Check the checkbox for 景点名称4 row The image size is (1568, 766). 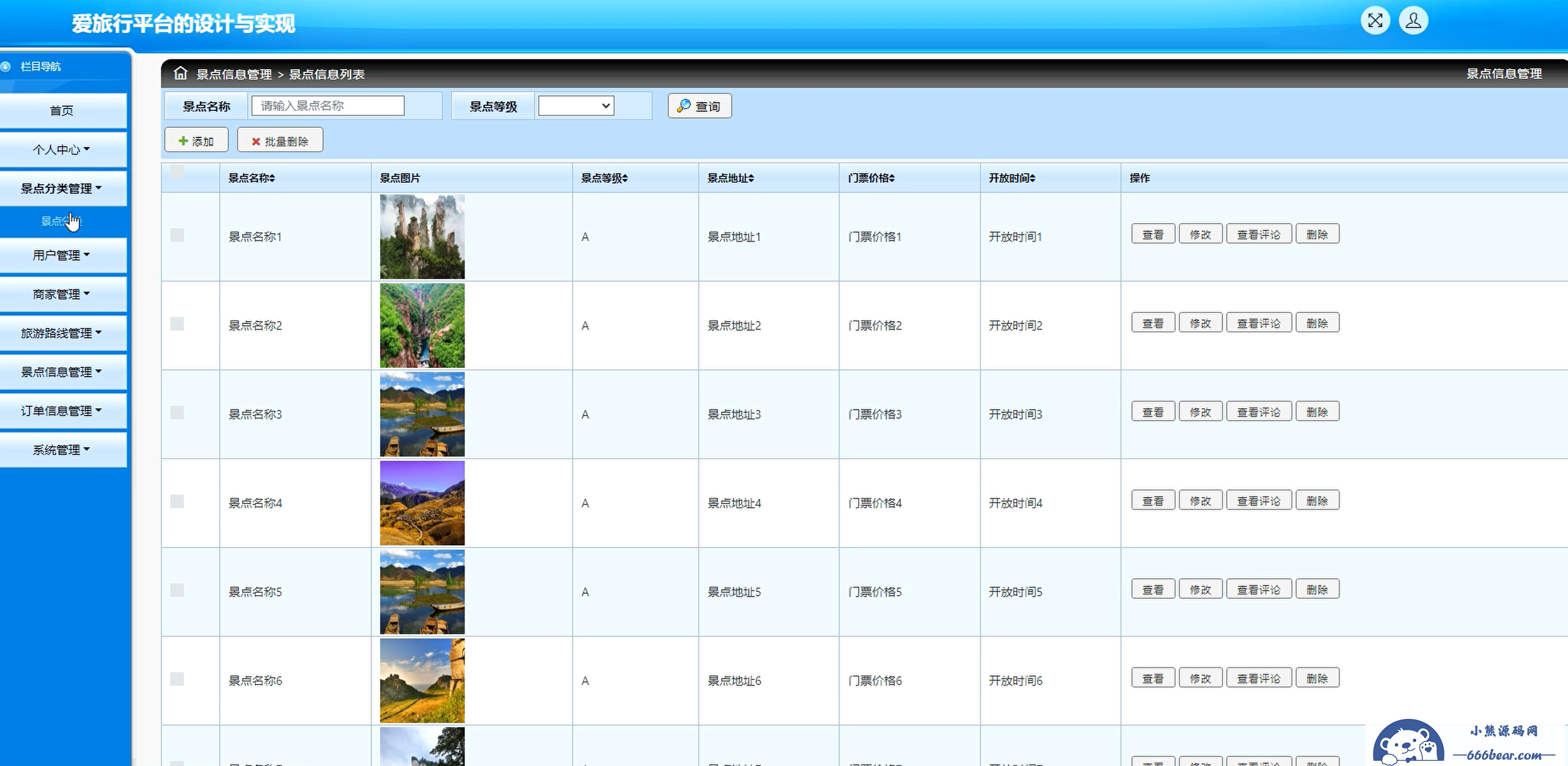coord(177,502)
